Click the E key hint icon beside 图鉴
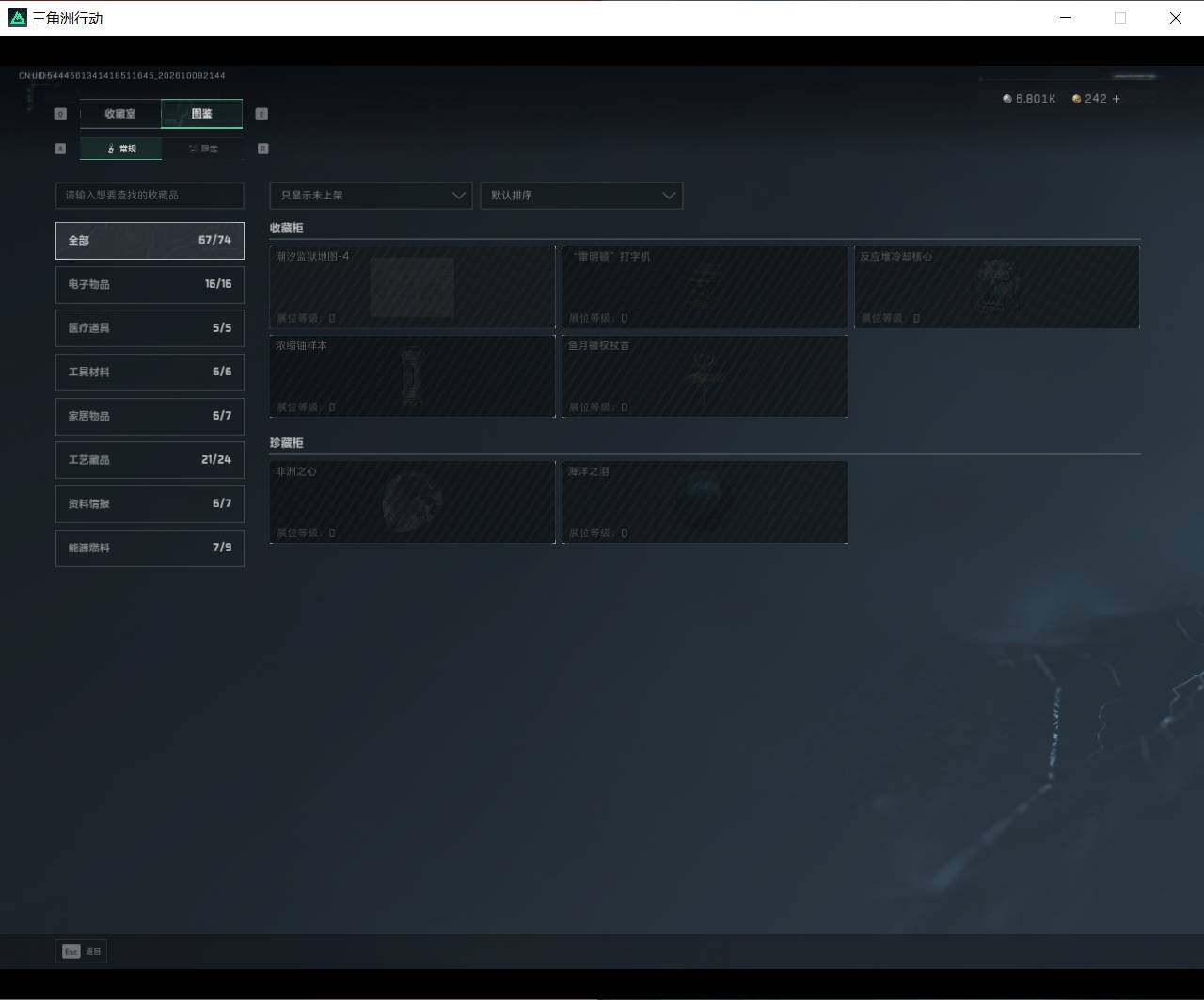 coord(261,114)
